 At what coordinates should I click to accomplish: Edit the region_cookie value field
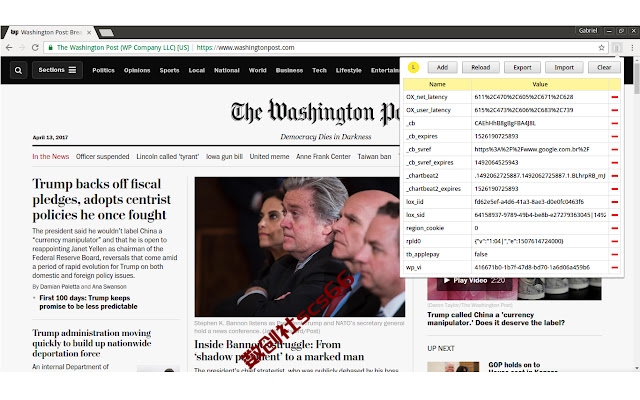540,228
